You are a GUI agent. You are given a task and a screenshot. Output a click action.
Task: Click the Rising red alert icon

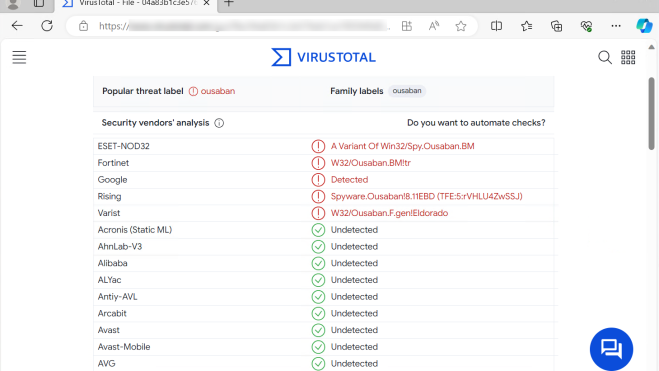point(318,196)
